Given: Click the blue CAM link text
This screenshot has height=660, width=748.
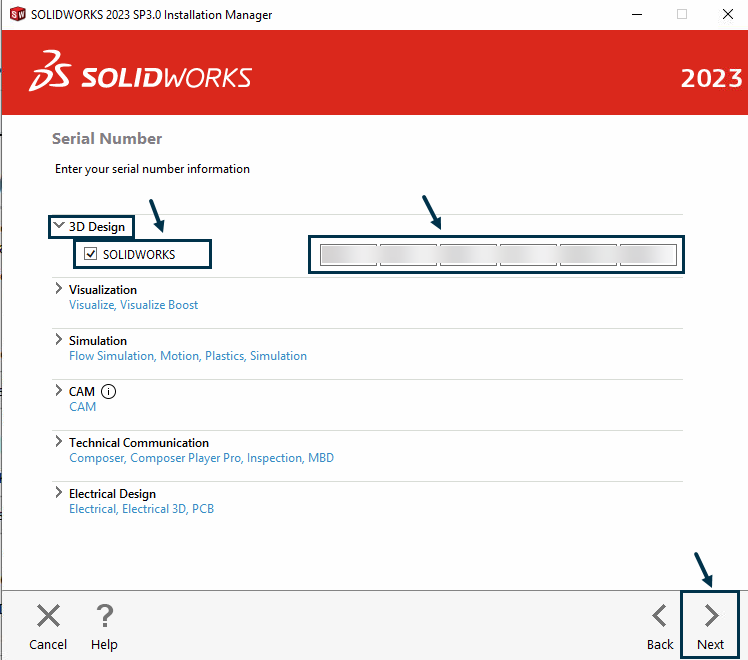Looking at the screenshot, I should pyautogui.click(x=83, y=407).
